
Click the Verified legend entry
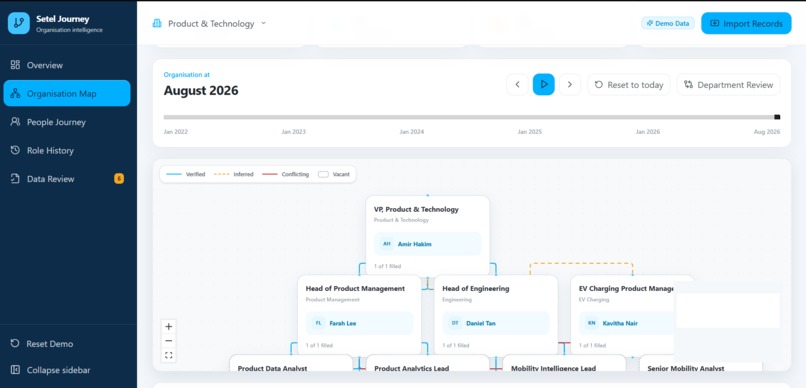[186, 174]
